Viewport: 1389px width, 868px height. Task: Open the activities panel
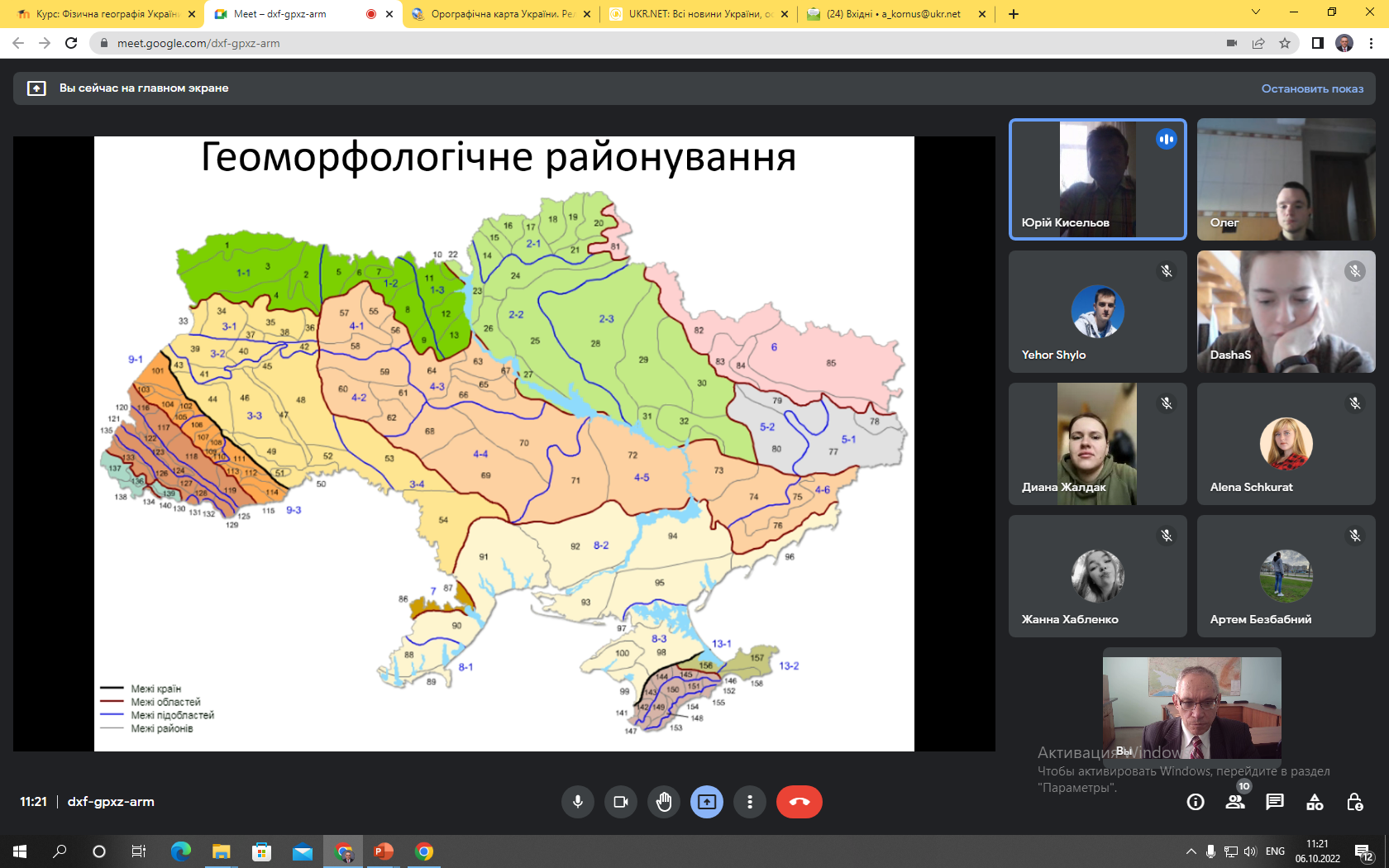pyautogui.click(x=1315, y=802)
